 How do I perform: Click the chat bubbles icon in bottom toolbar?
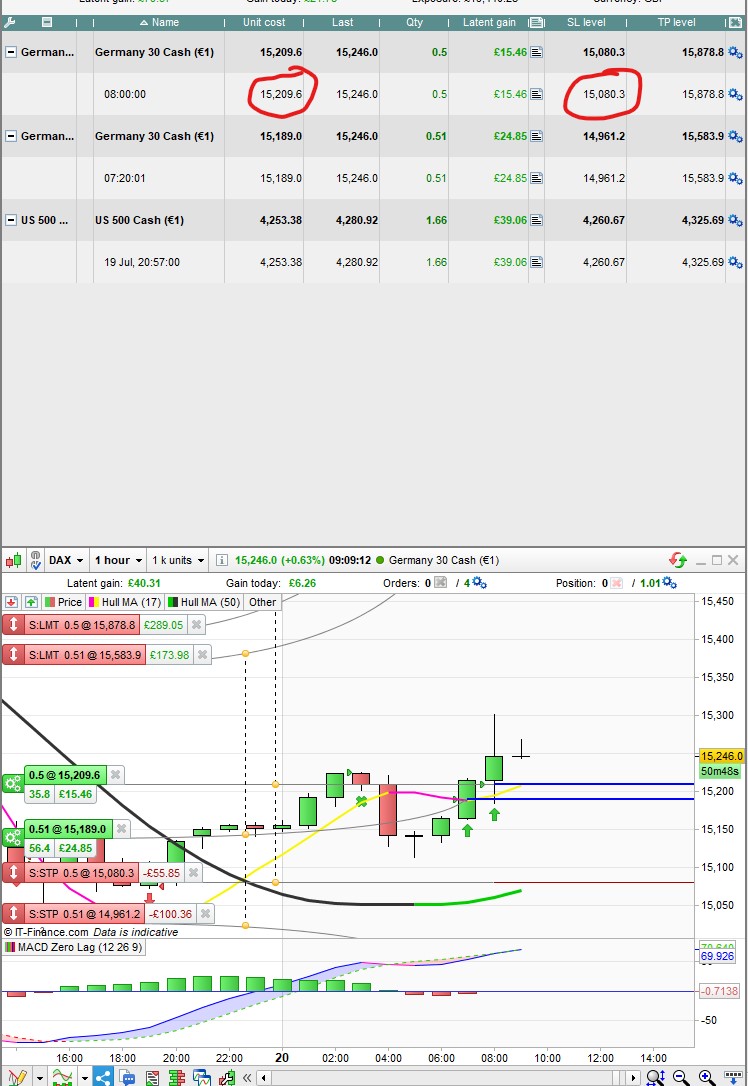127,1077
